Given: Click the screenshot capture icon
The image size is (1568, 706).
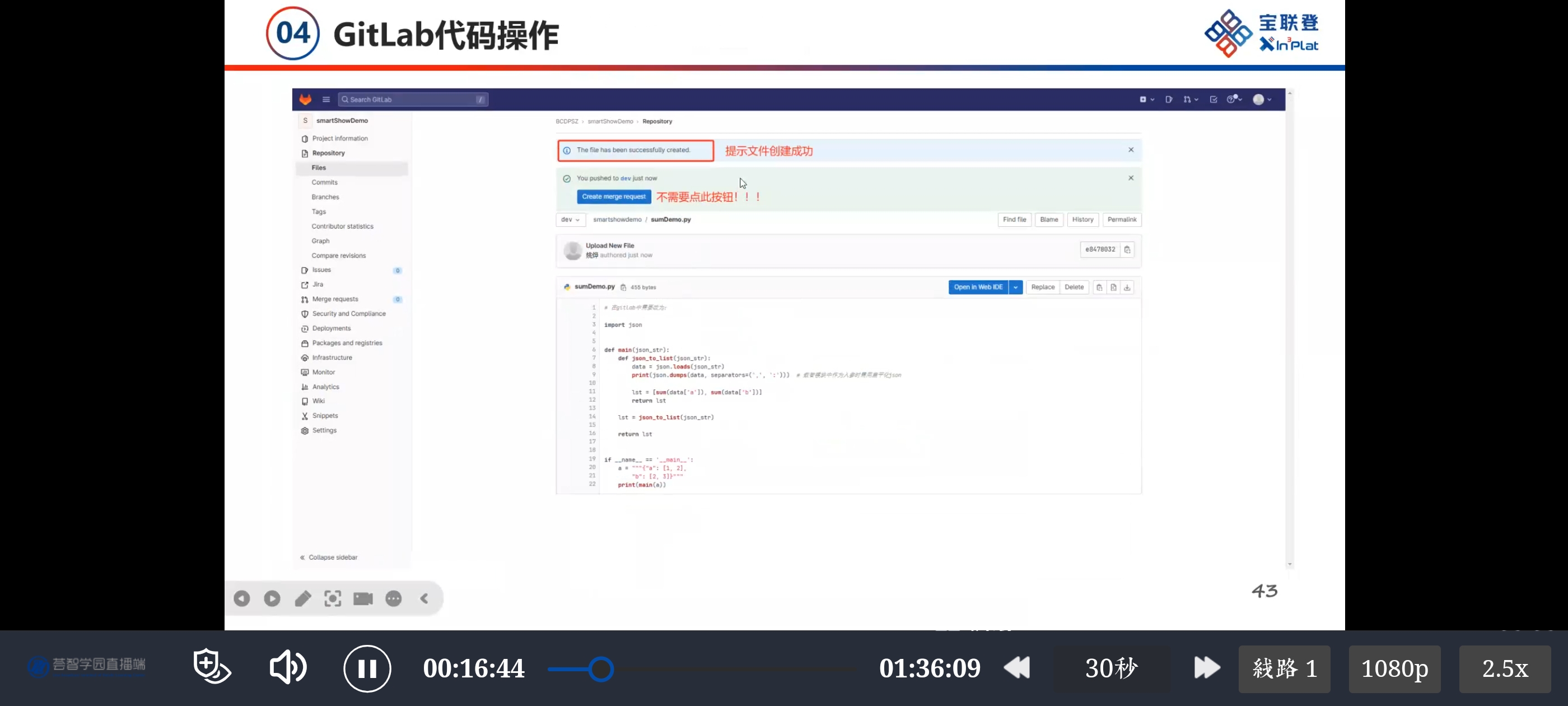Looking at the screenshot, I should pos(332,599).
